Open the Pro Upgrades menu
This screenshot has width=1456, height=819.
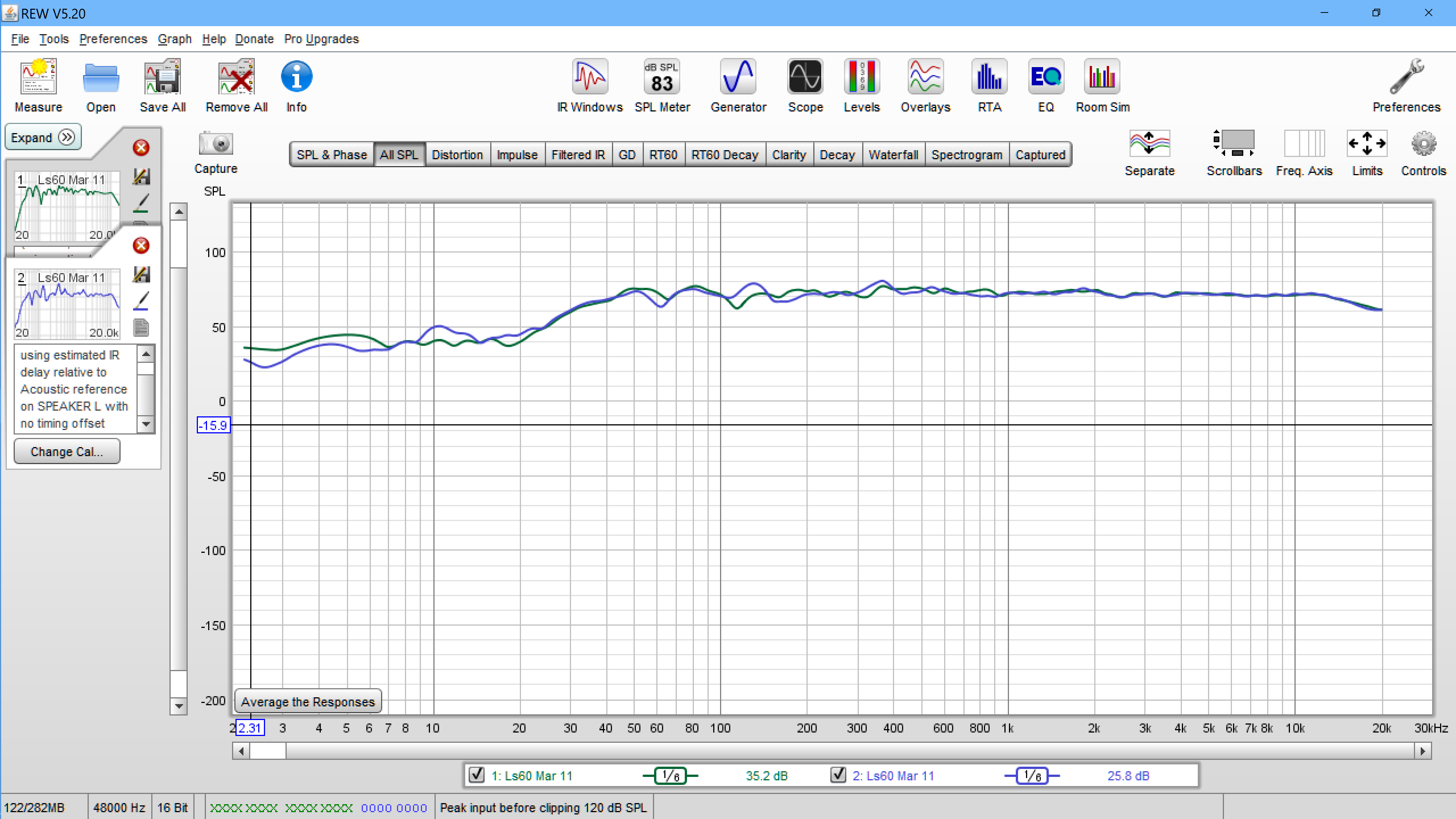(321, 39)
